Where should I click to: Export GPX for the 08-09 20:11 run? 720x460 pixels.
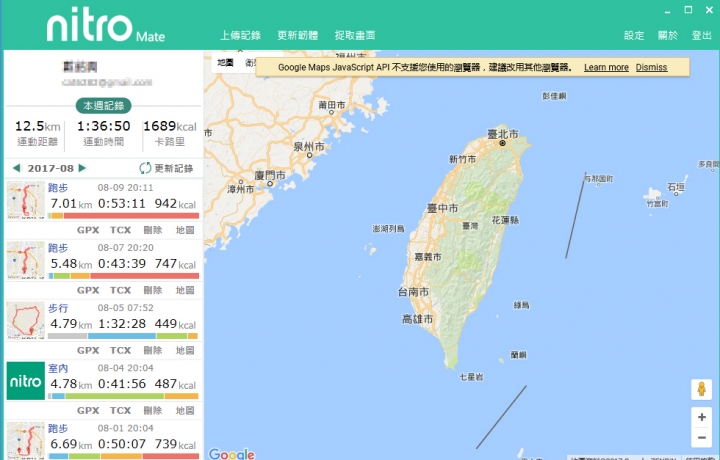pyautogui.click(x=88, y=230)
